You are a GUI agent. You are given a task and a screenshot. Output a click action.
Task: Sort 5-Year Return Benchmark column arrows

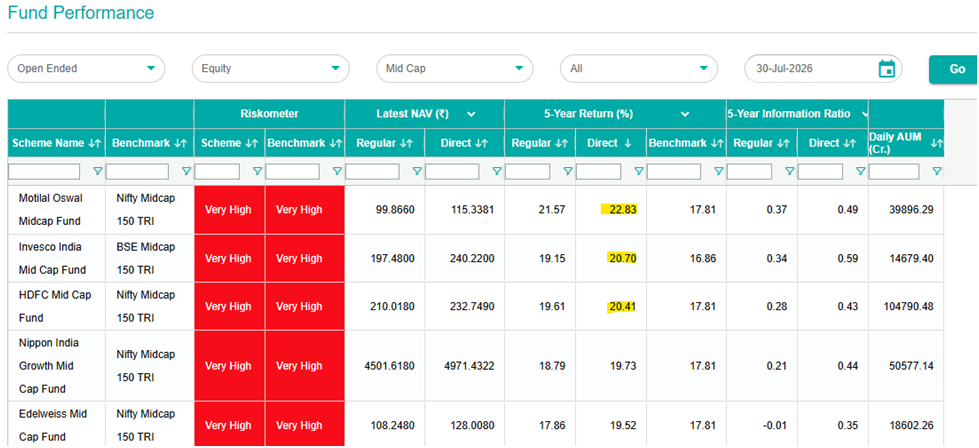(x=718, y=144)
